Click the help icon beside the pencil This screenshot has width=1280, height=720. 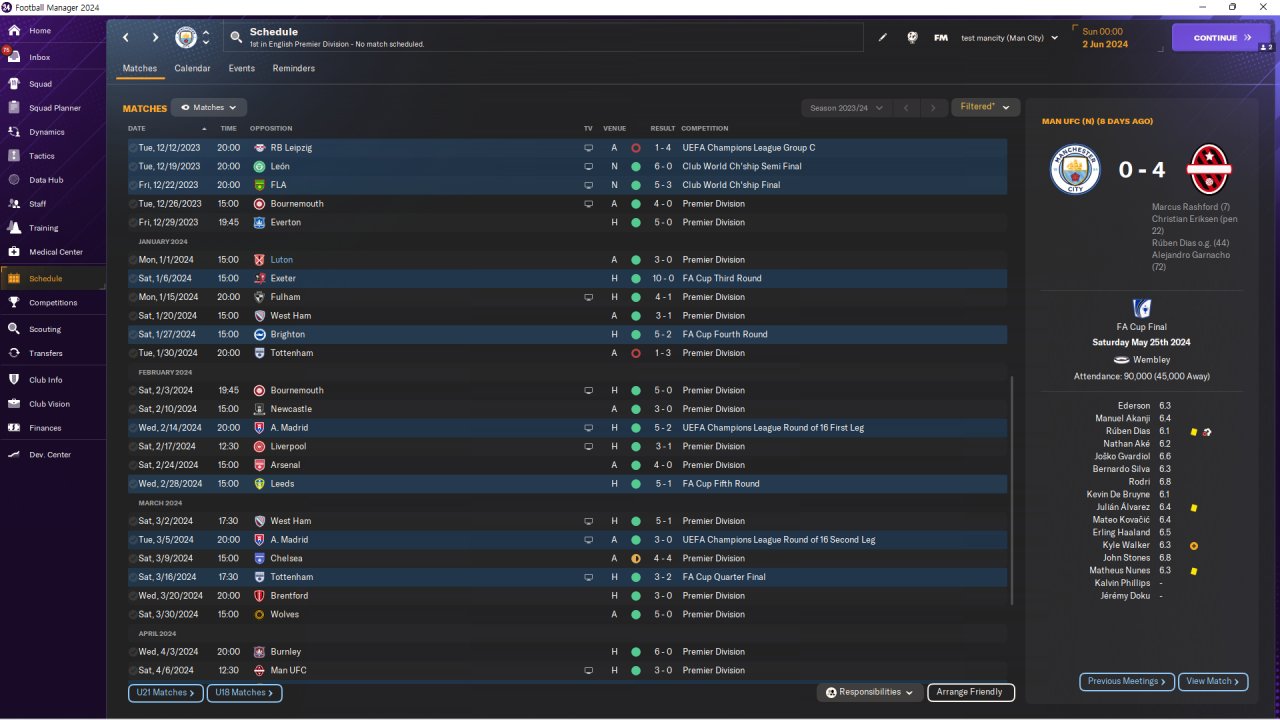[x=912, y=38]
